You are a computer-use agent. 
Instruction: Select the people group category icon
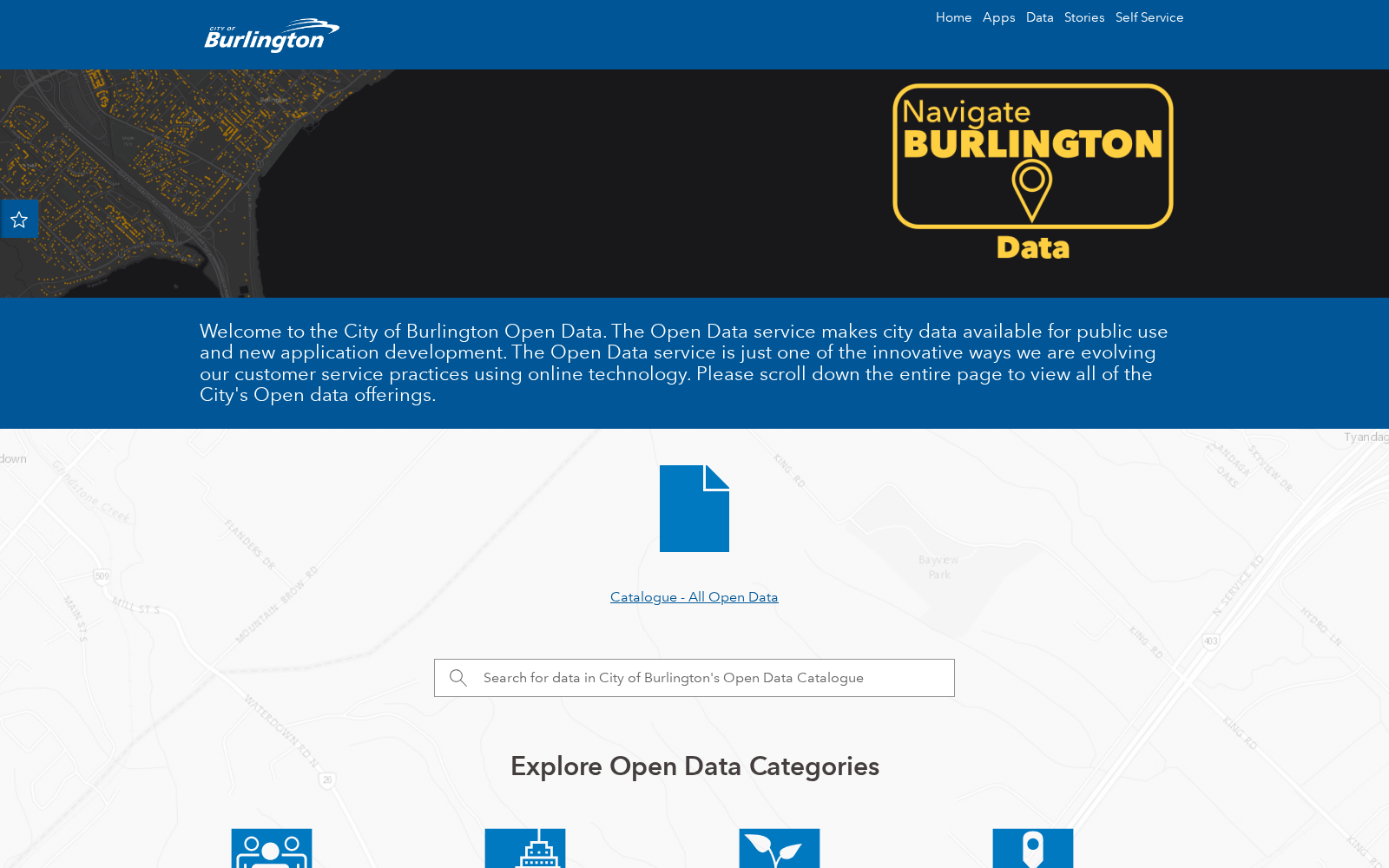[x=272, y=848]
